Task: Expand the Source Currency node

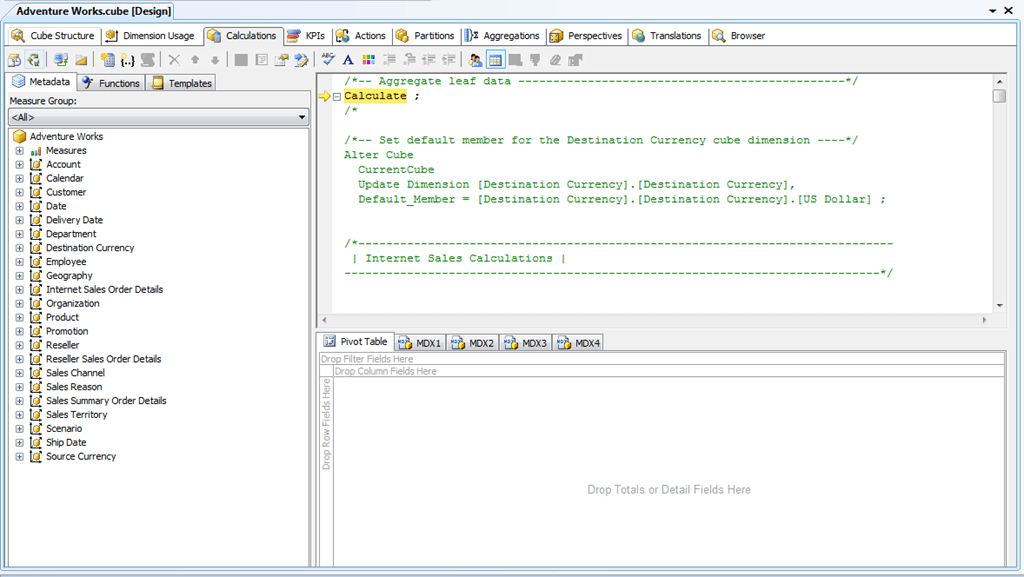Action: pyautogui.click(x=20, y=457)
